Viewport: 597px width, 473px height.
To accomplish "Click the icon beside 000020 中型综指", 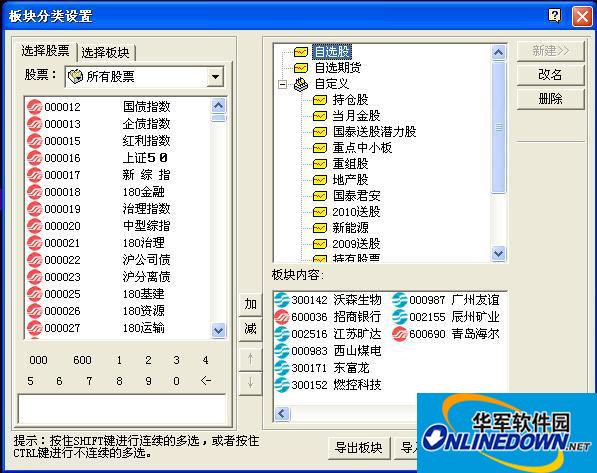I will [35, 226].
